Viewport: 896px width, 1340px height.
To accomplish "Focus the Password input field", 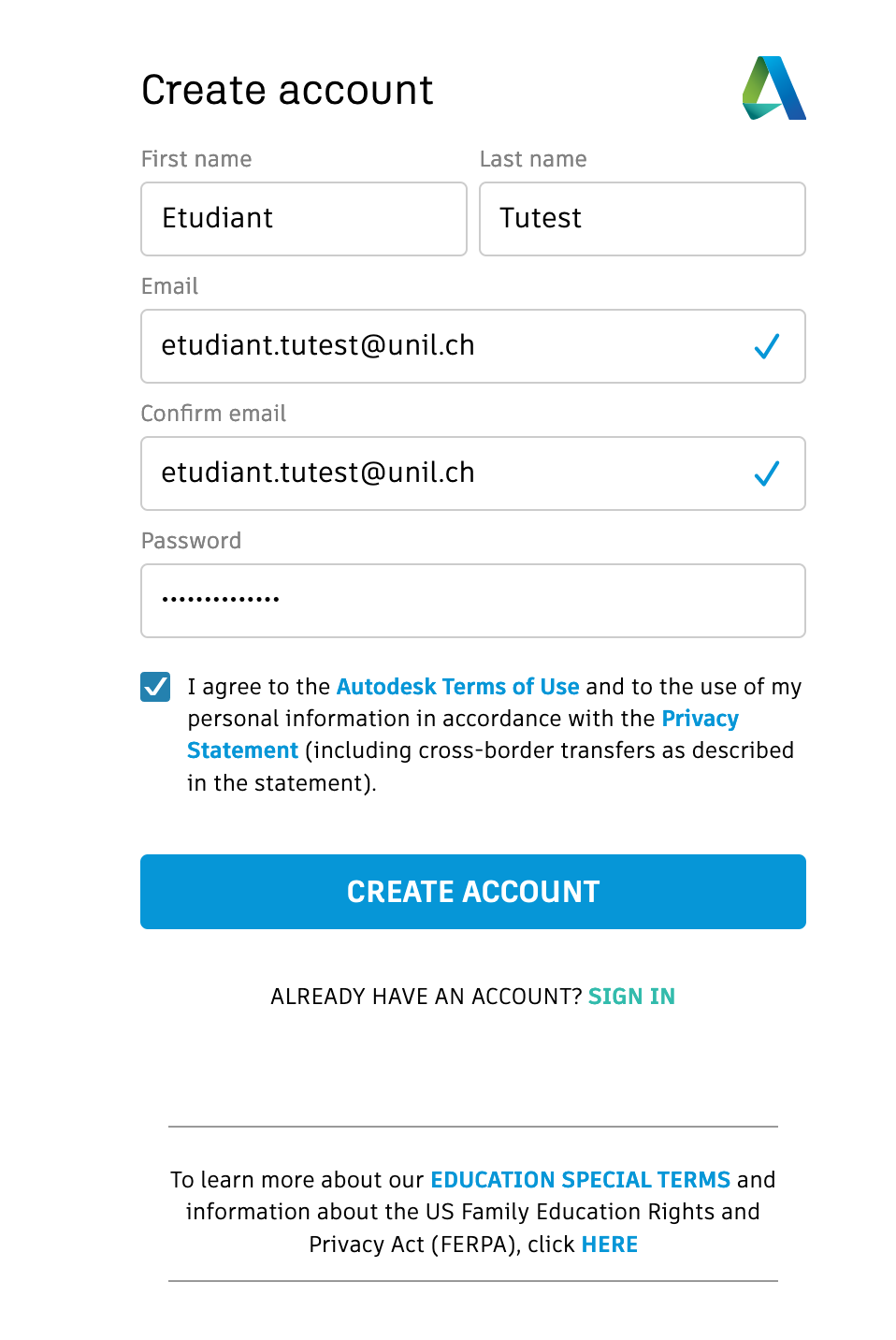I will (472, 601).
